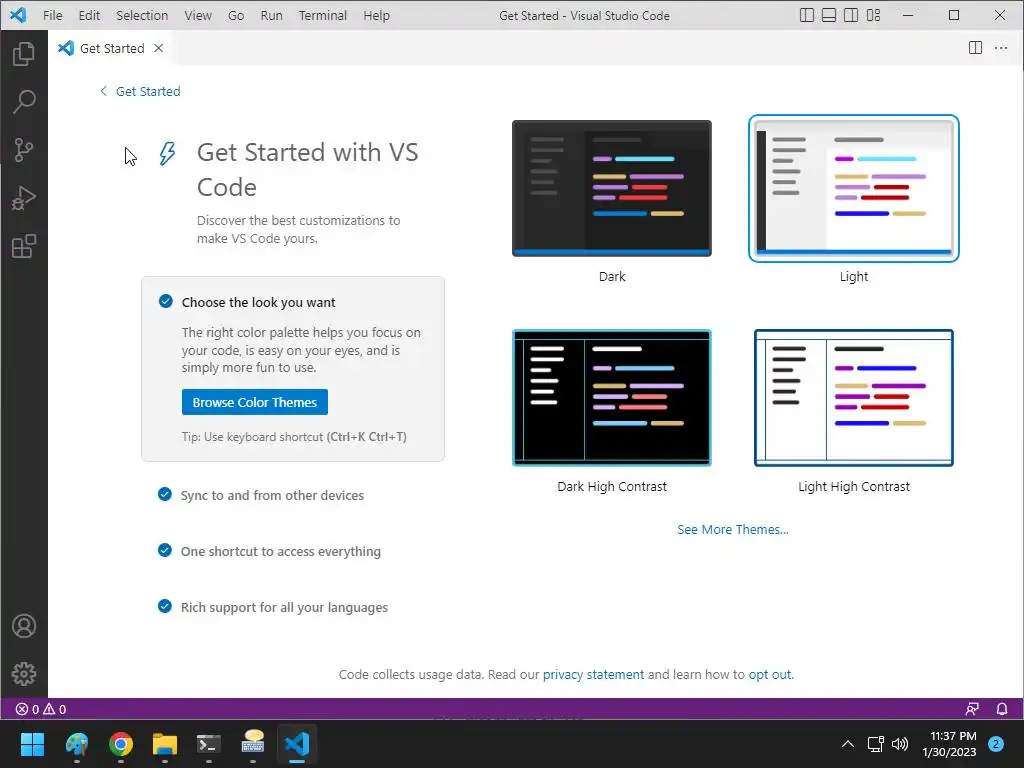Viewport: 1024px width, 768px height.
Task: Select the Light theme thumbnail
Action: [854, 188]
